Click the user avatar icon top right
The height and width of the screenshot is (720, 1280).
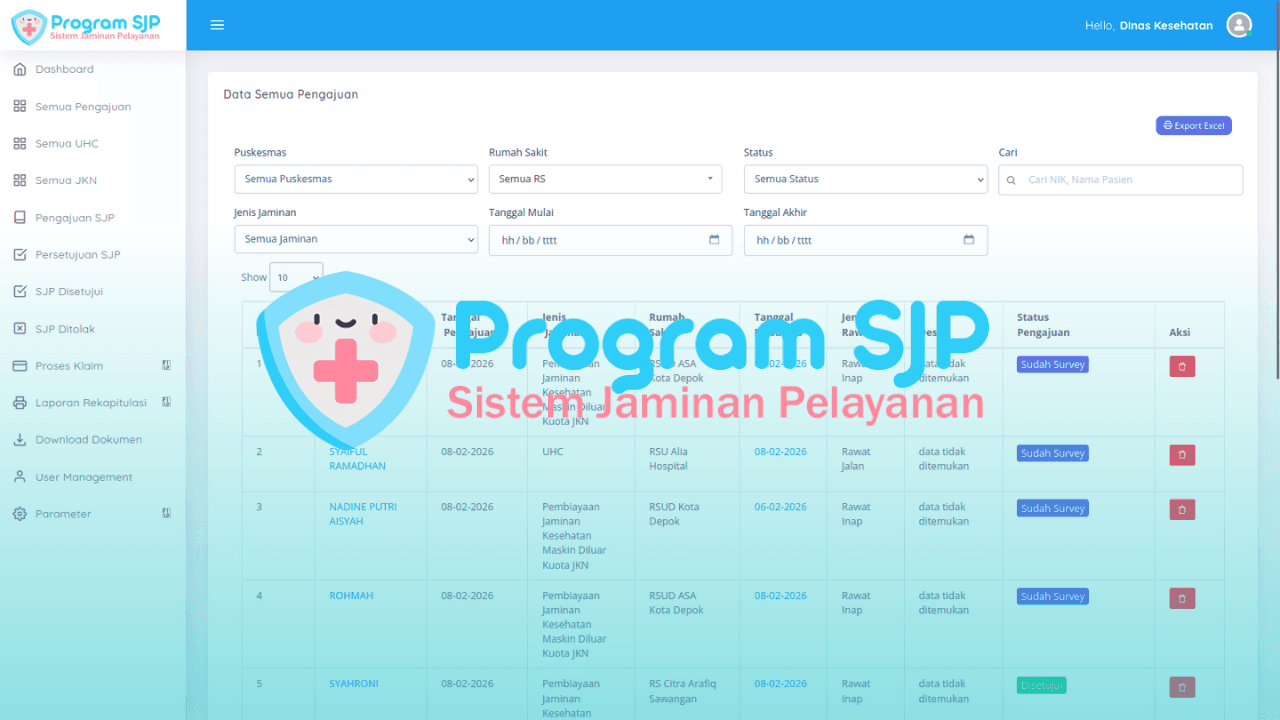(1238, 24)
